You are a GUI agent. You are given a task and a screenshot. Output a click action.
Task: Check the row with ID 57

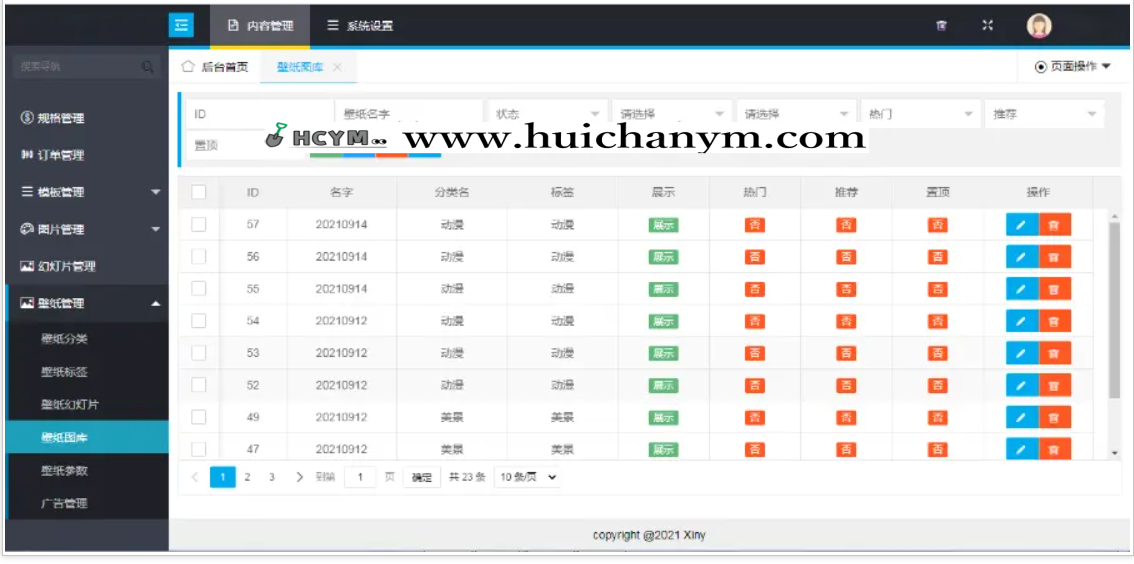(x=199, y=224)
